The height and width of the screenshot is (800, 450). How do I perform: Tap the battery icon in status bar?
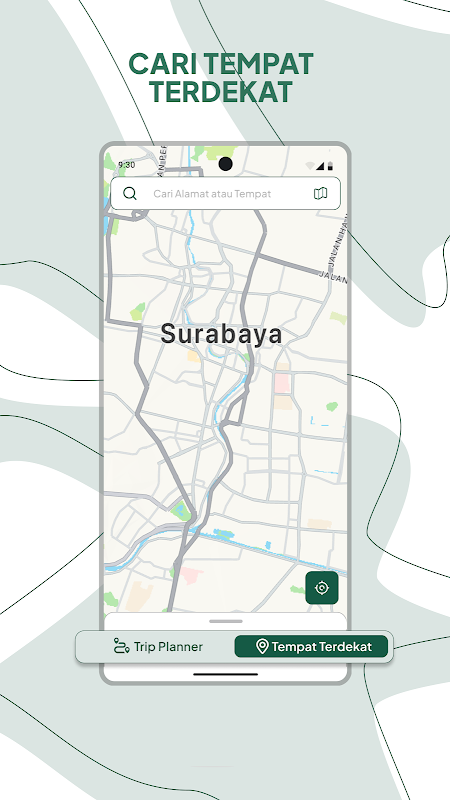pyautogui.click(x=331, y=165)
